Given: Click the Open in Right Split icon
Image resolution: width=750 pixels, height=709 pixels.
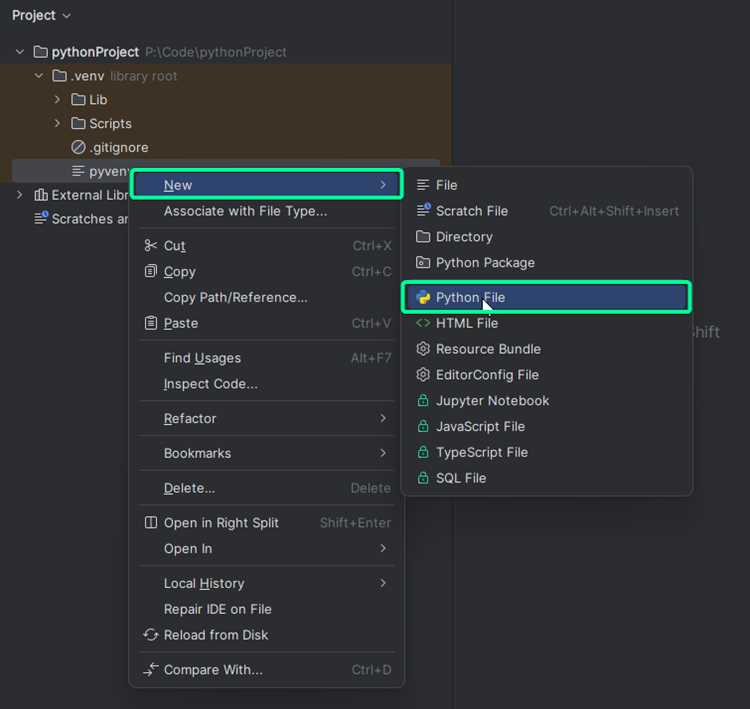Looking at the screenshot, I should [x=151, y=522].
